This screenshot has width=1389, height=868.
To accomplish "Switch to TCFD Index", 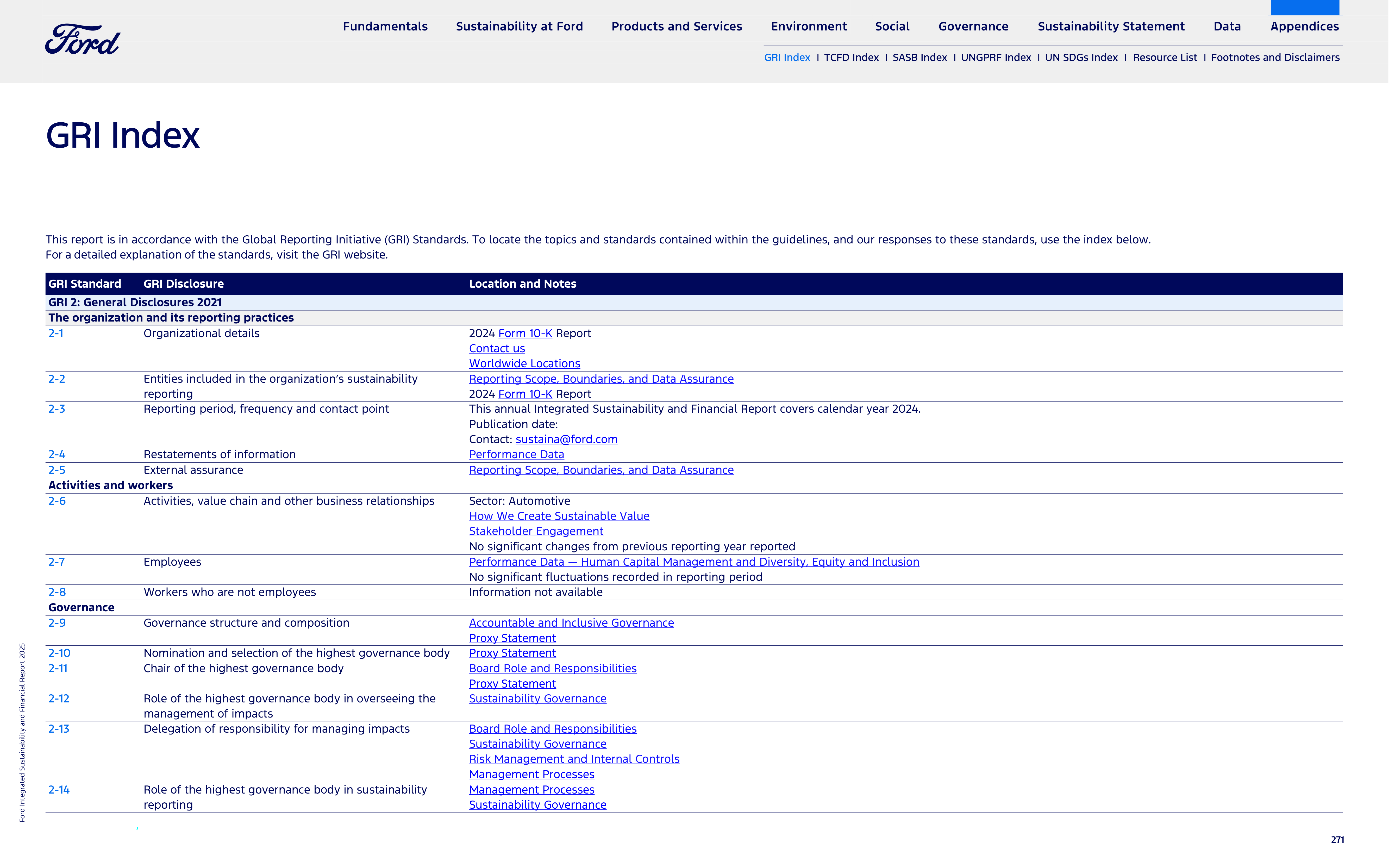I will point(851,58).
